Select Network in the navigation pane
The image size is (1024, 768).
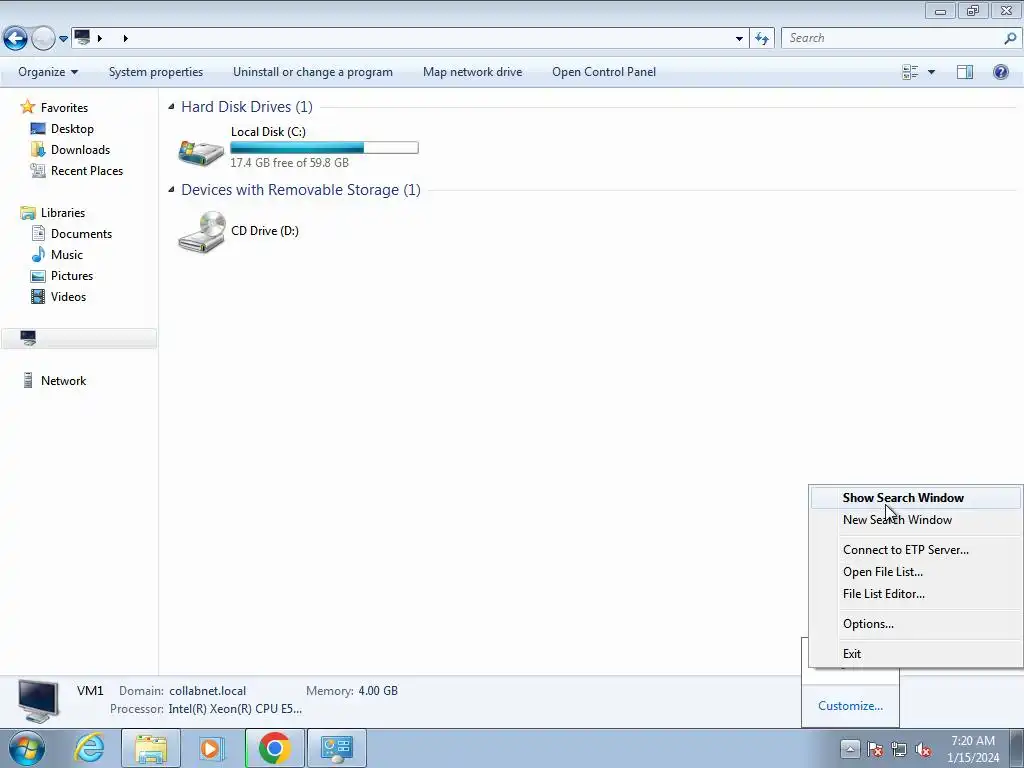click(63, 381)
